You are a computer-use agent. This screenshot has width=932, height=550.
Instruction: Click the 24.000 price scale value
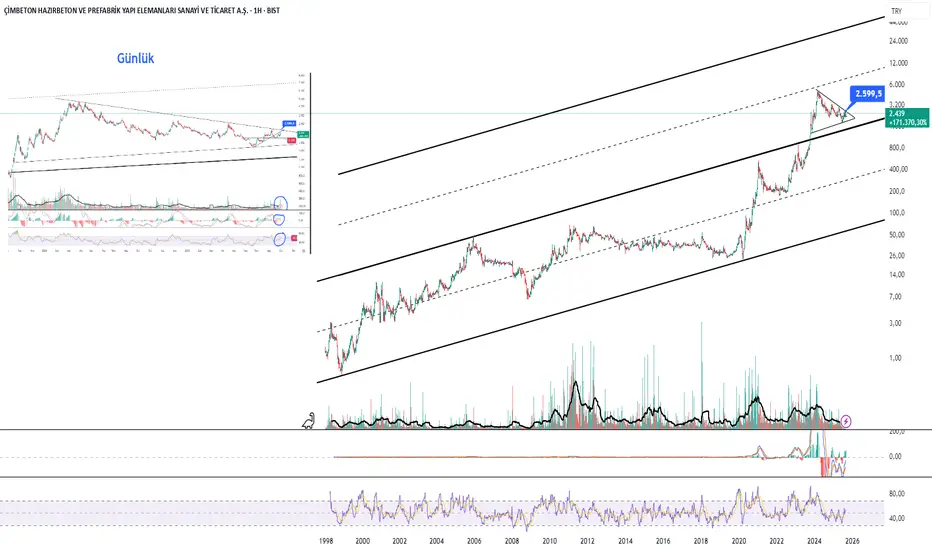898,41
